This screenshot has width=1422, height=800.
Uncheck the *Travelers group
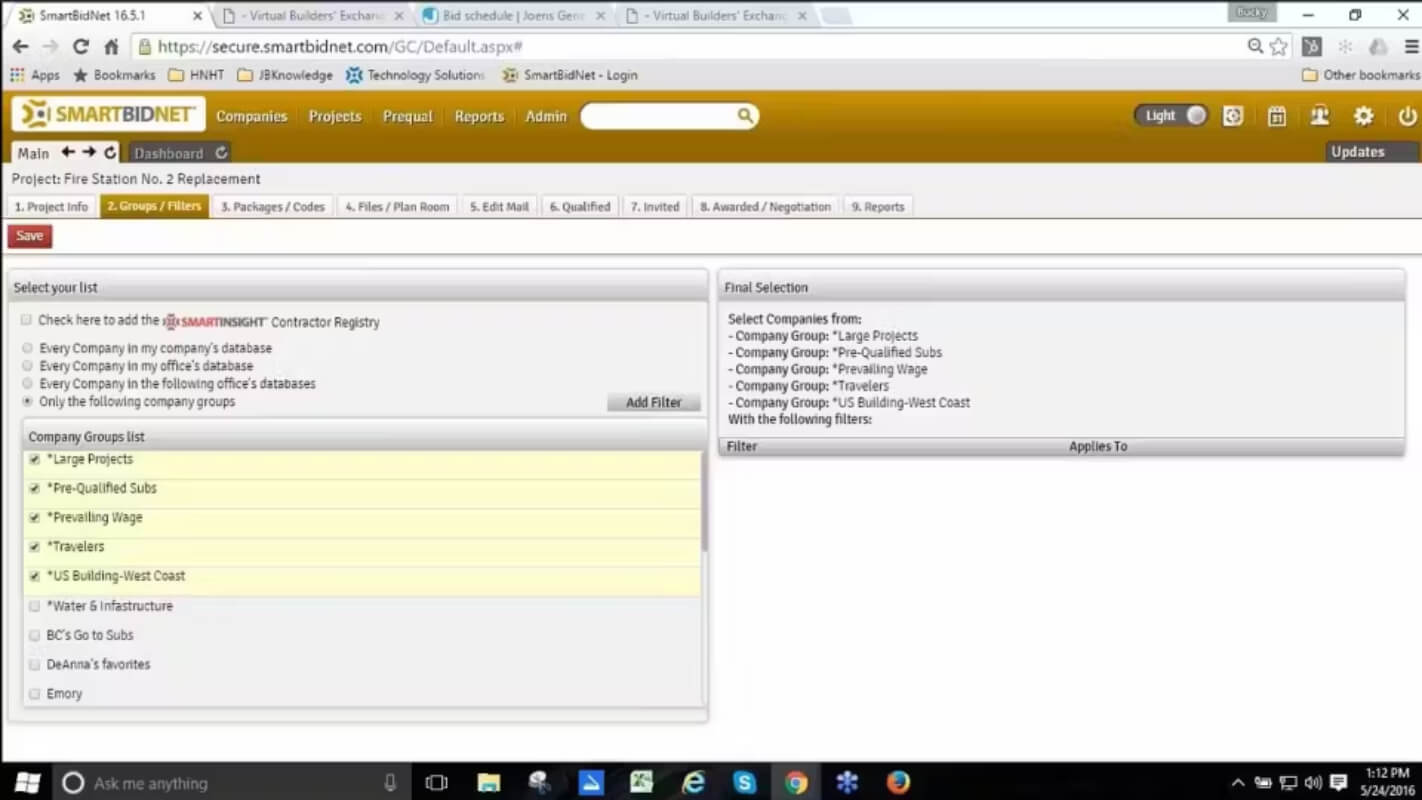pyautogui.click(x=35, y=547)
